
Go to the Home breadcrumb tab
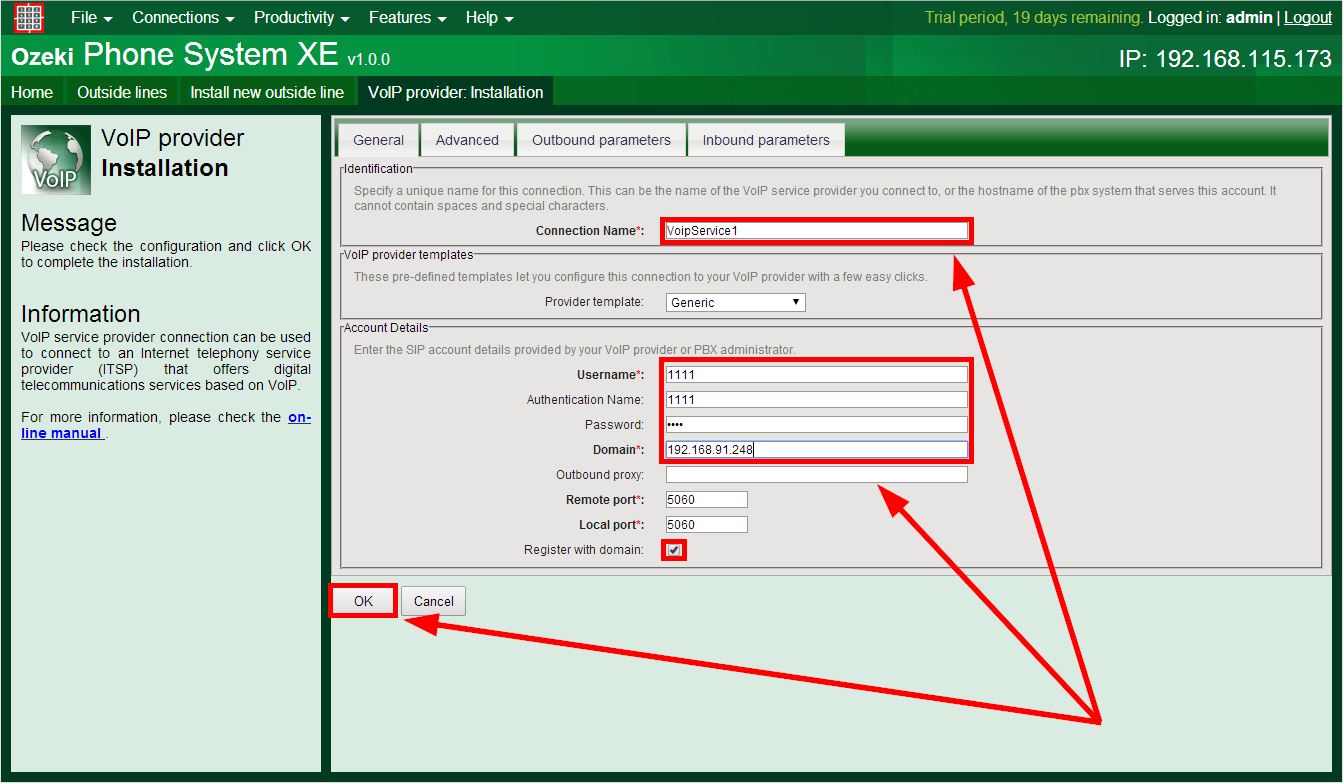pyautogui.click(x=32, y=92)
